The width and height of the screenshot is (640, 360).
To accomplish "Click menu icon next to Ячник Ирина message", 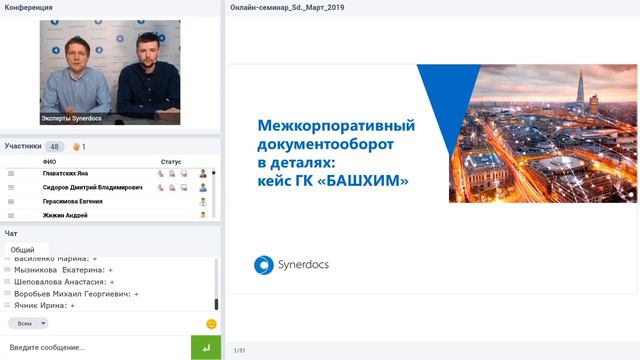I will (x=7, y=305).
